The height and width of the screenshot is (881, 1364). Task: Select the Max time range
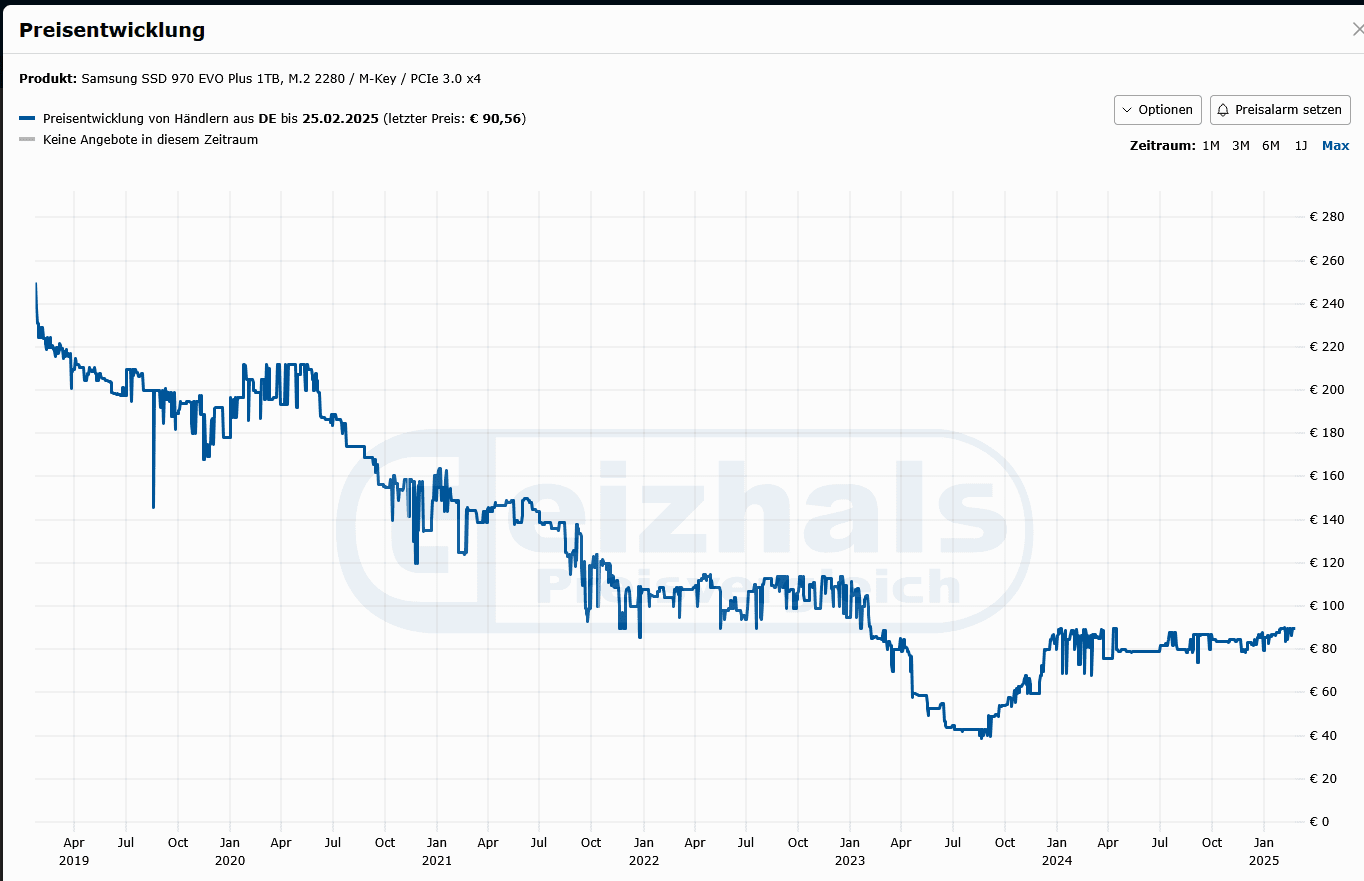click(x=1336, y=146)
